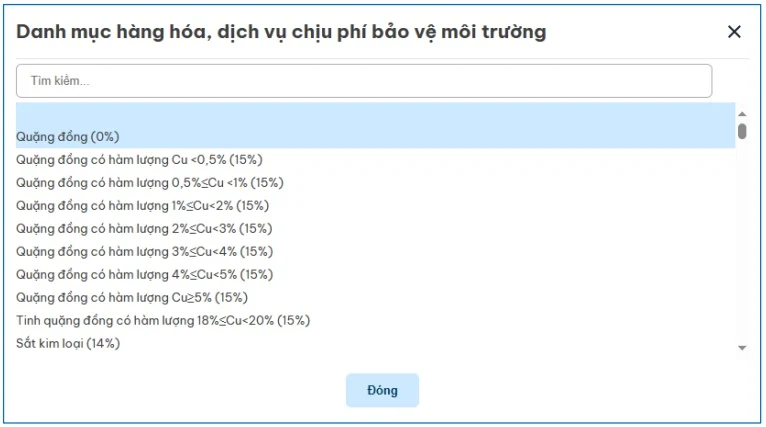Select the 4%≤Cu<5% copper ore entry
Image resolution: width=766 pixels, height=427 pixels.
coord(144,274)
